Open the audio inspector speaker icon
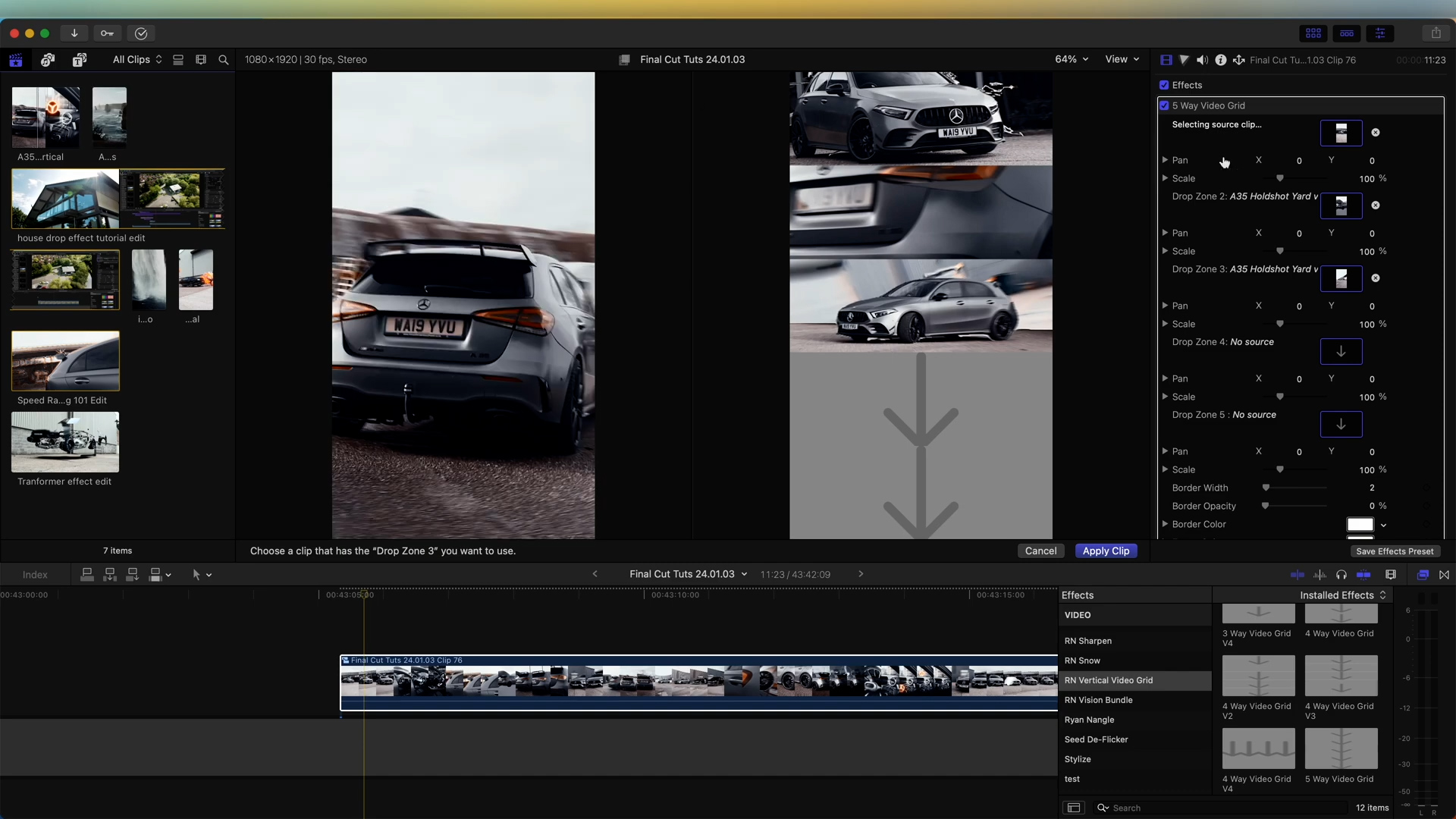The image size is (1456, 819). pos(1202,60)
